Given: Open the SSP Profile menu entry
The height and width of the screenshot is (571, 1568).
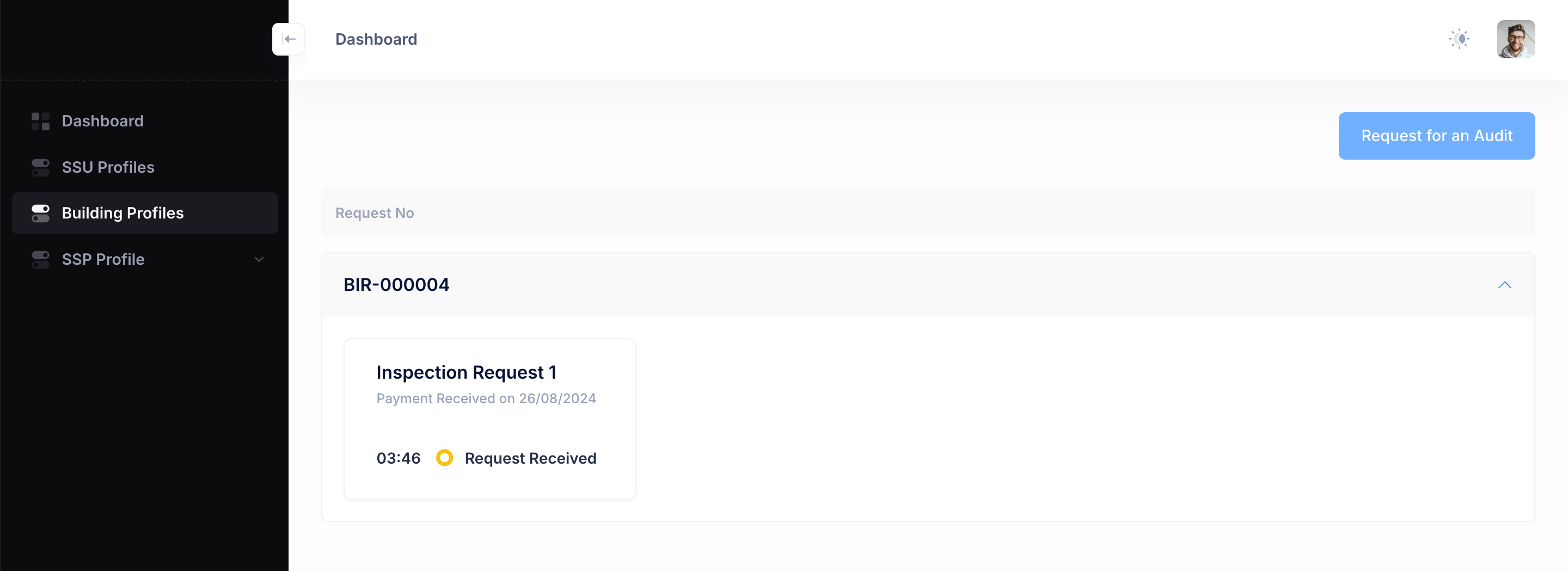Looking at the screenshot, I should 103,259.
